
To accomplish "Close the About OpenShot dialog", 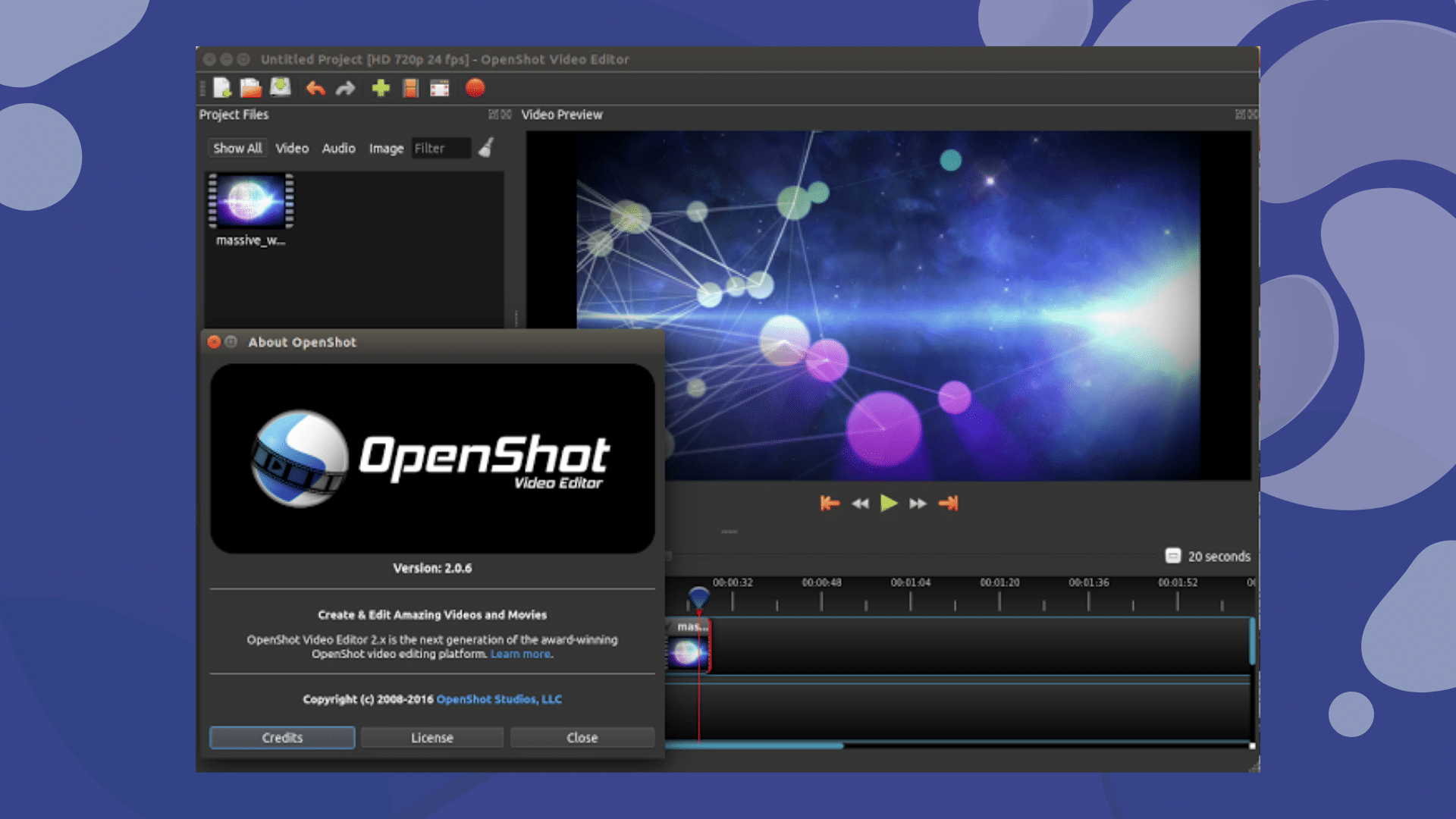I will (x=582, y=737).
